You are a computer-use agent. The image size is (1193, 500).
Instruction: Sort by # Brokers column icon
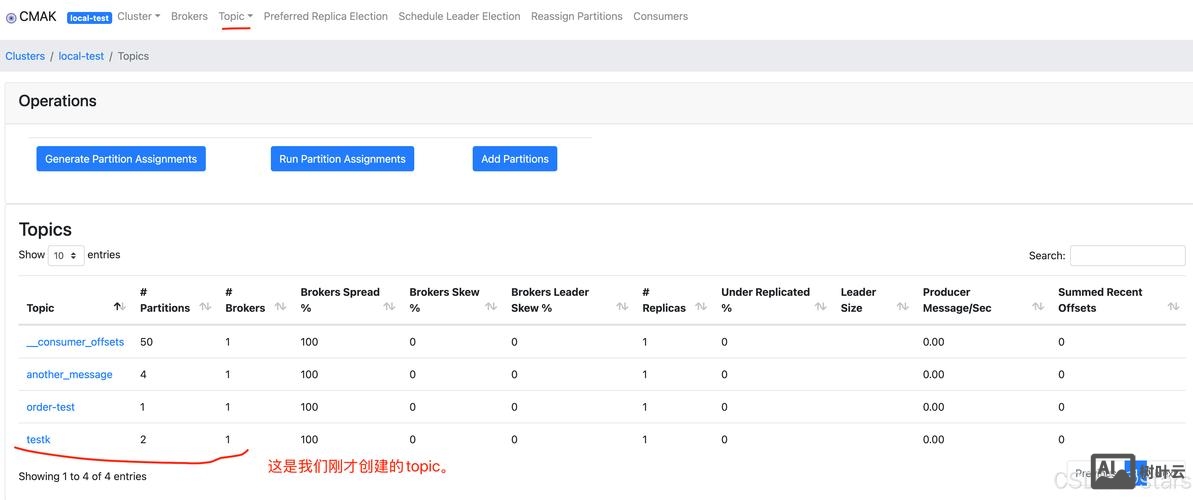(x=280, y=307)
